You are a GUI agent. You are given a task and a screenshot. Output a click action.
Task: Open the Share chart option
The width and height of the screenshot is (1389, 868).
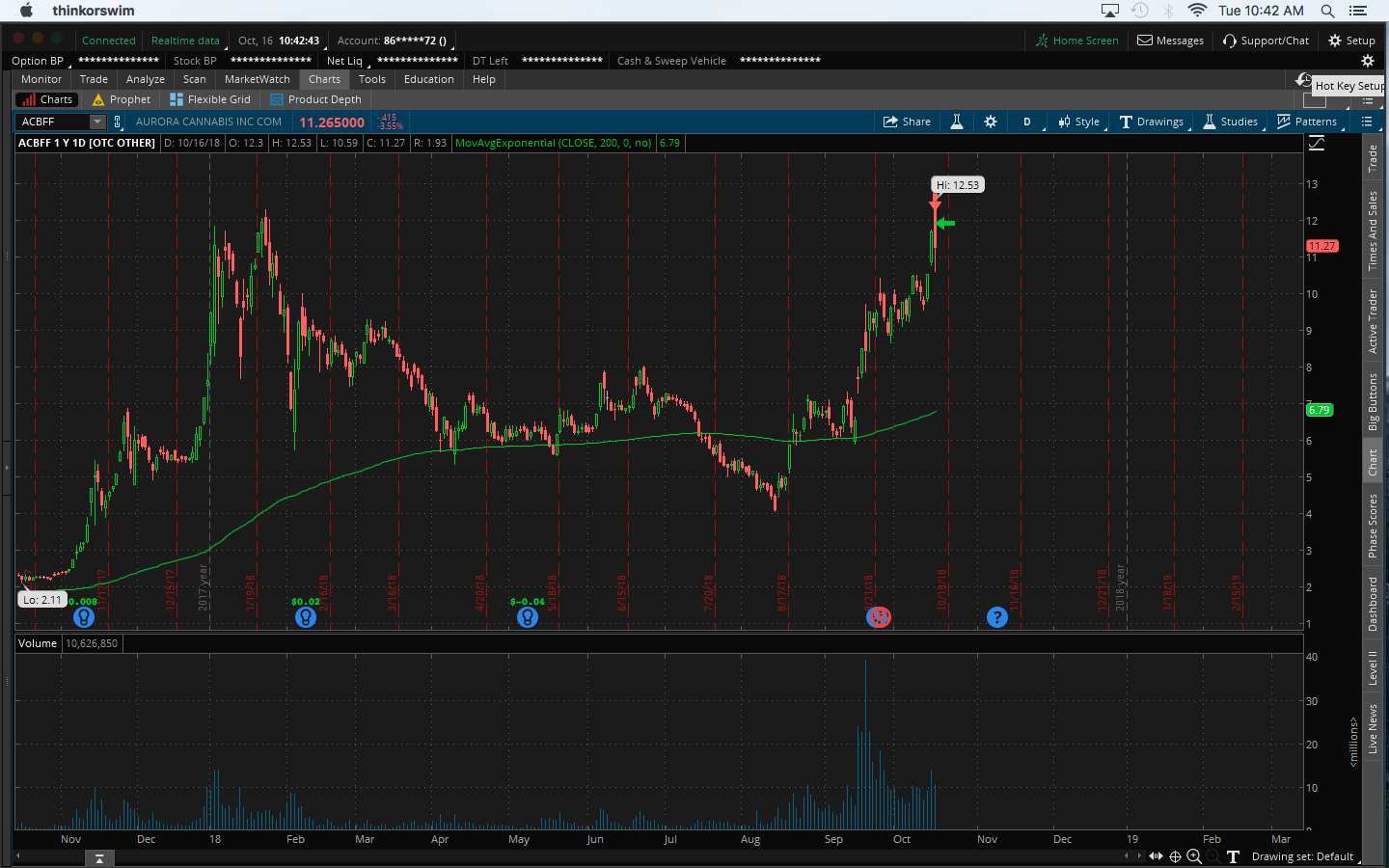[907, 122]
